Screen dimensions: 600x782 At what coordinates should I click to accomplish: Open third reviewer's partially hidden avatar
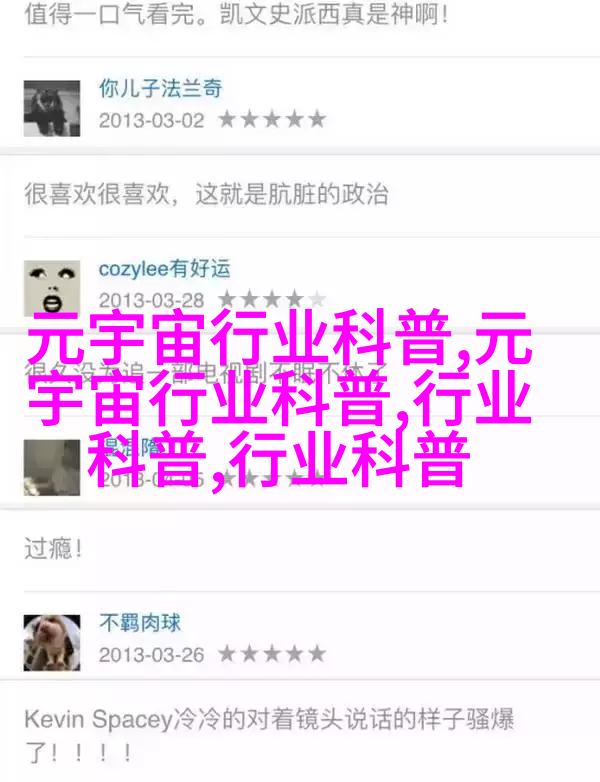pyautogui.click(x=52, y=467)
